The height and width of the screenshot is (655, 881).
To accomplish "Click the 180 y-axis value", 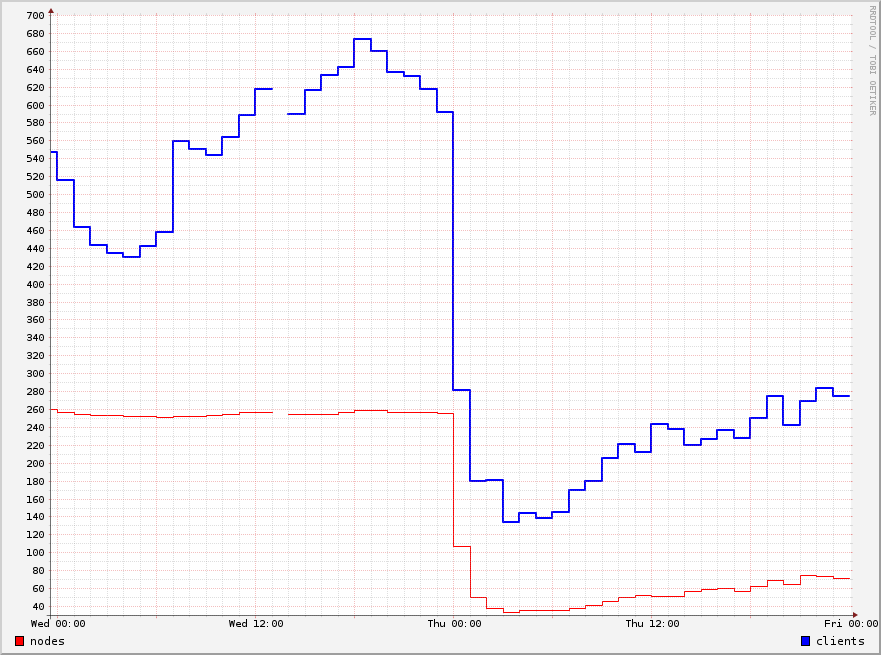I will (35, 481).
